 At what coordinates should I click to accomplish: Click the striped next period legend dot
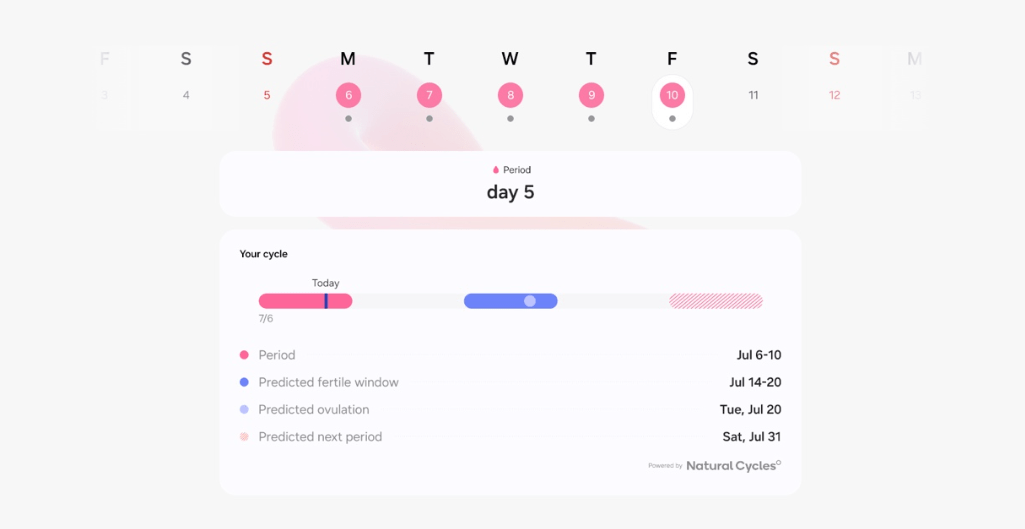[244, 437]
